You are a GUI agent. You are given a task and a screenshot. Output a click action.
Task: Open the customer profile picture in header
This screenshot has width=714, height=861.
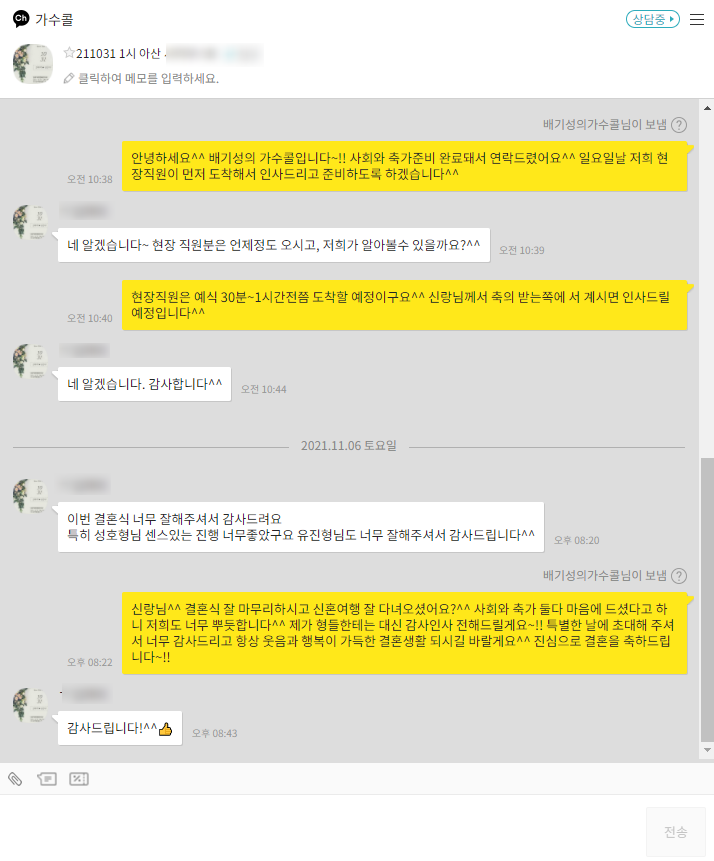tap(33, 64)
